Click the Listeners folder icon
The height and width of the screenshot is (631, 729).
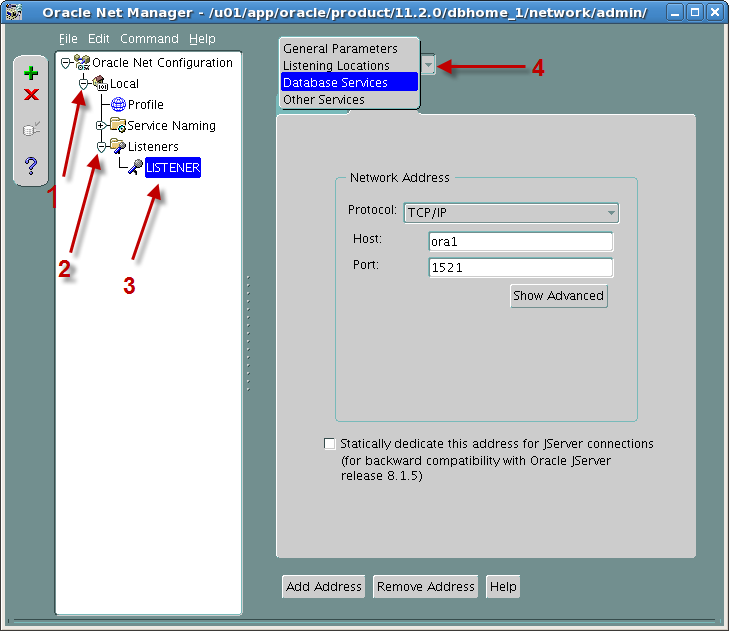pyautogui.click(x=118, y=146)
